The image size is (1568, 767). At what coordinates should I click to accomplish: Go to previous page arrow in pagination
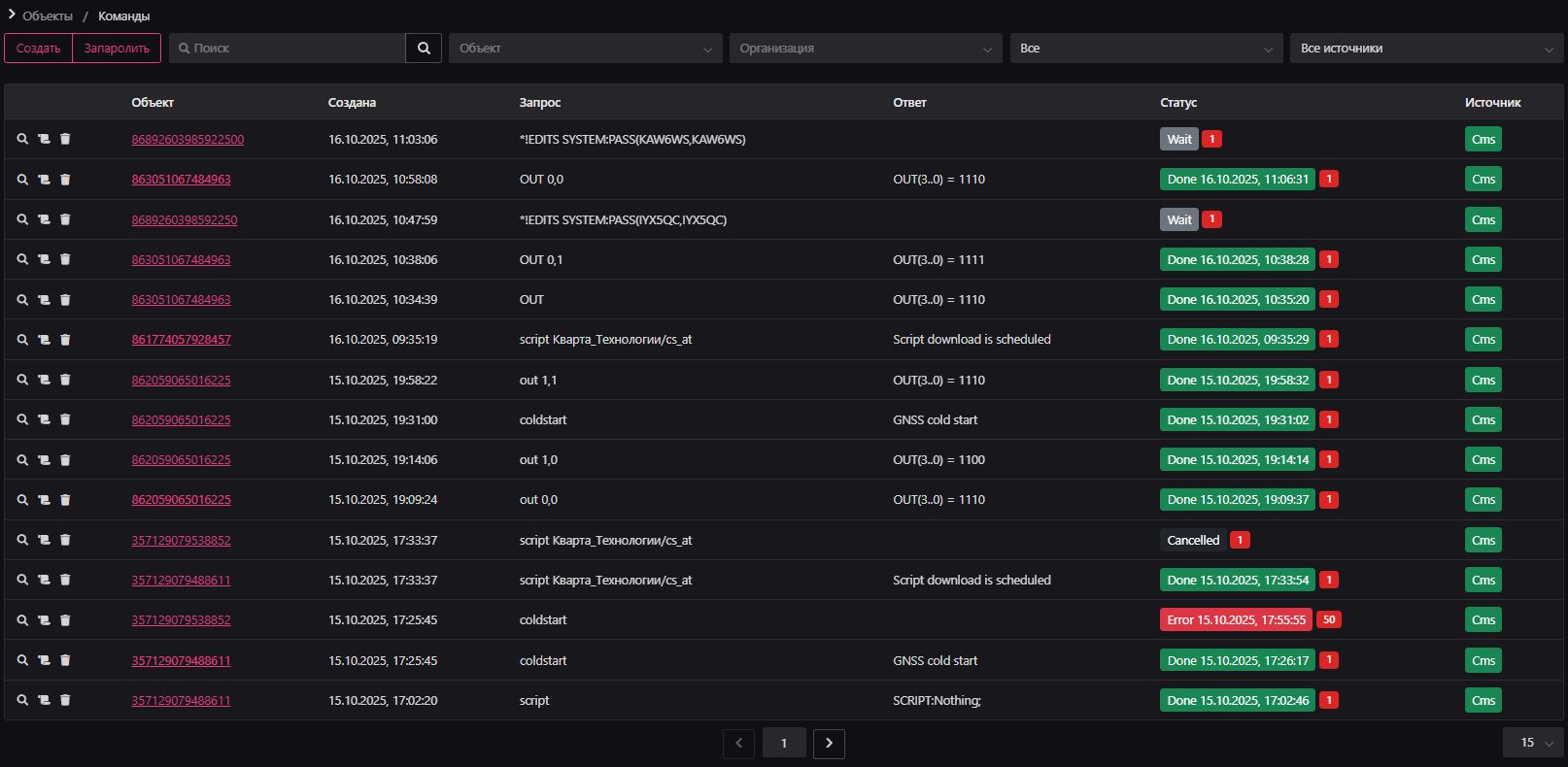pyautogui.click(x=738, y=743)
